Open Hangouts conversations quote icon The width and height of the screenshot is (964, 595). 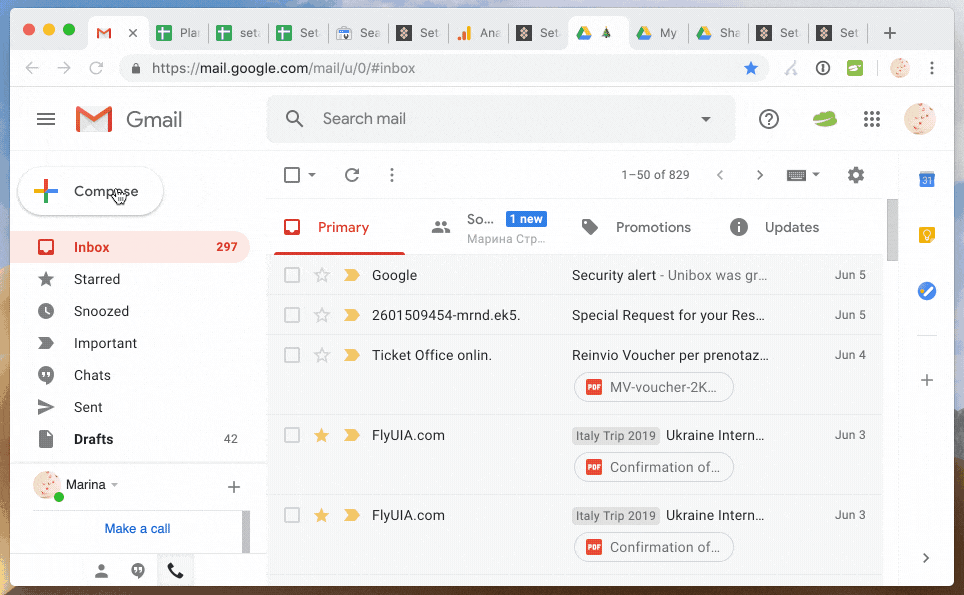tap(138, 571)
